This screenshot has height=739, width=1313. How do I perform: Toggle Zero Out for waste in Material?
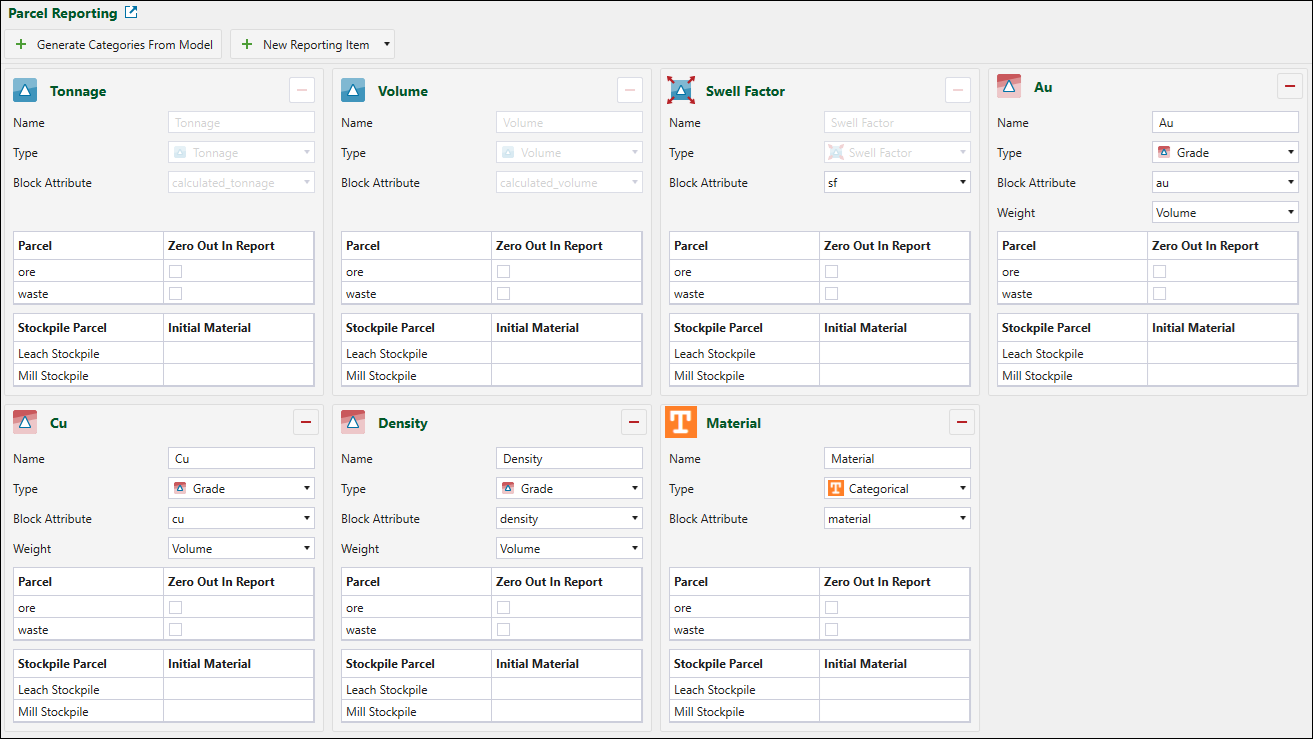pos(831,629)
